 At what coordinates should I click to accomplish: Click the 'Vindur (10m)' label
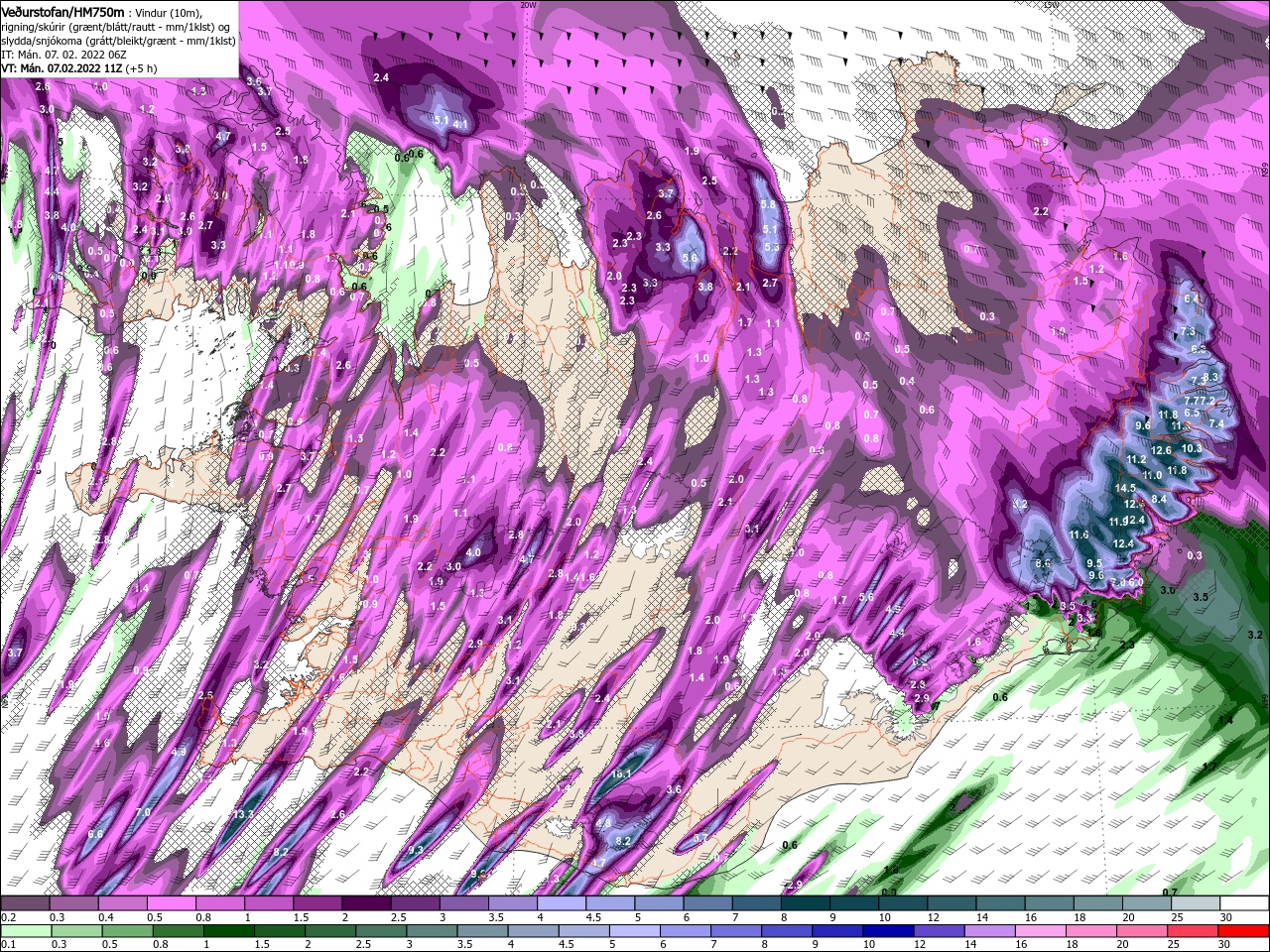(x=168, y=12)
